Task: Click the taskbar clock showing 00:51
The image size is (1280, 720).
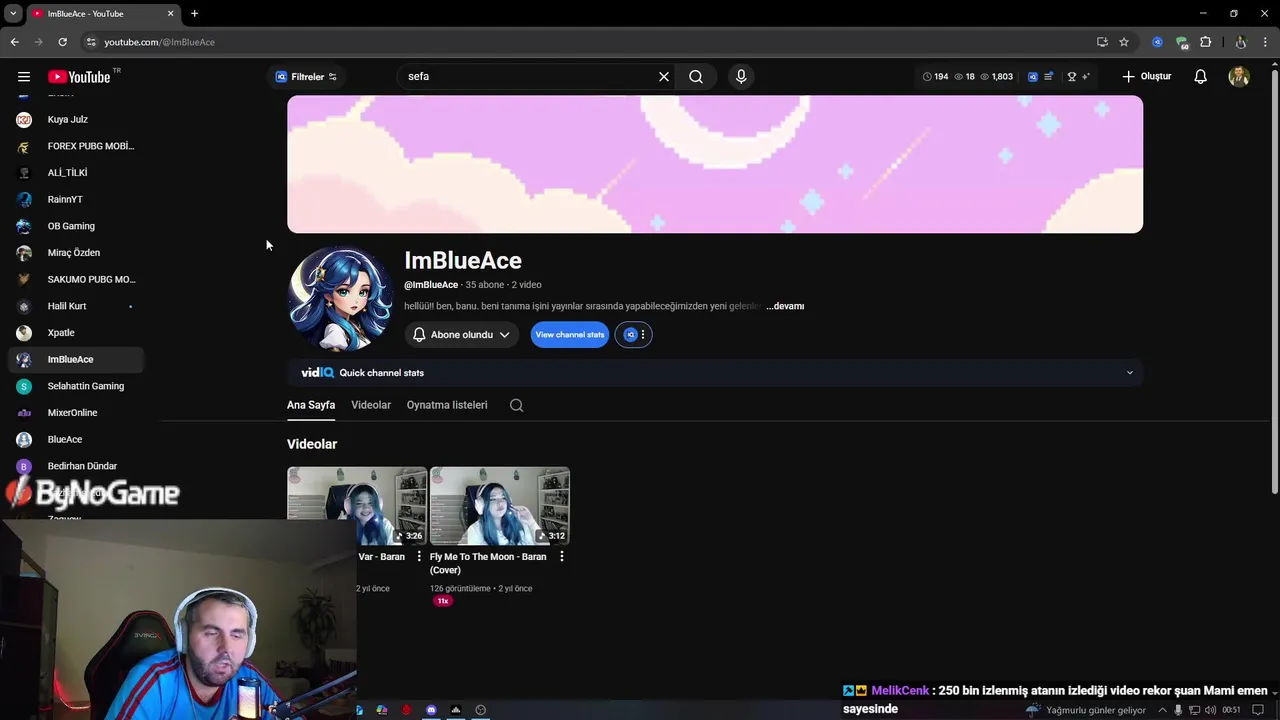Action: point(1231,710)
